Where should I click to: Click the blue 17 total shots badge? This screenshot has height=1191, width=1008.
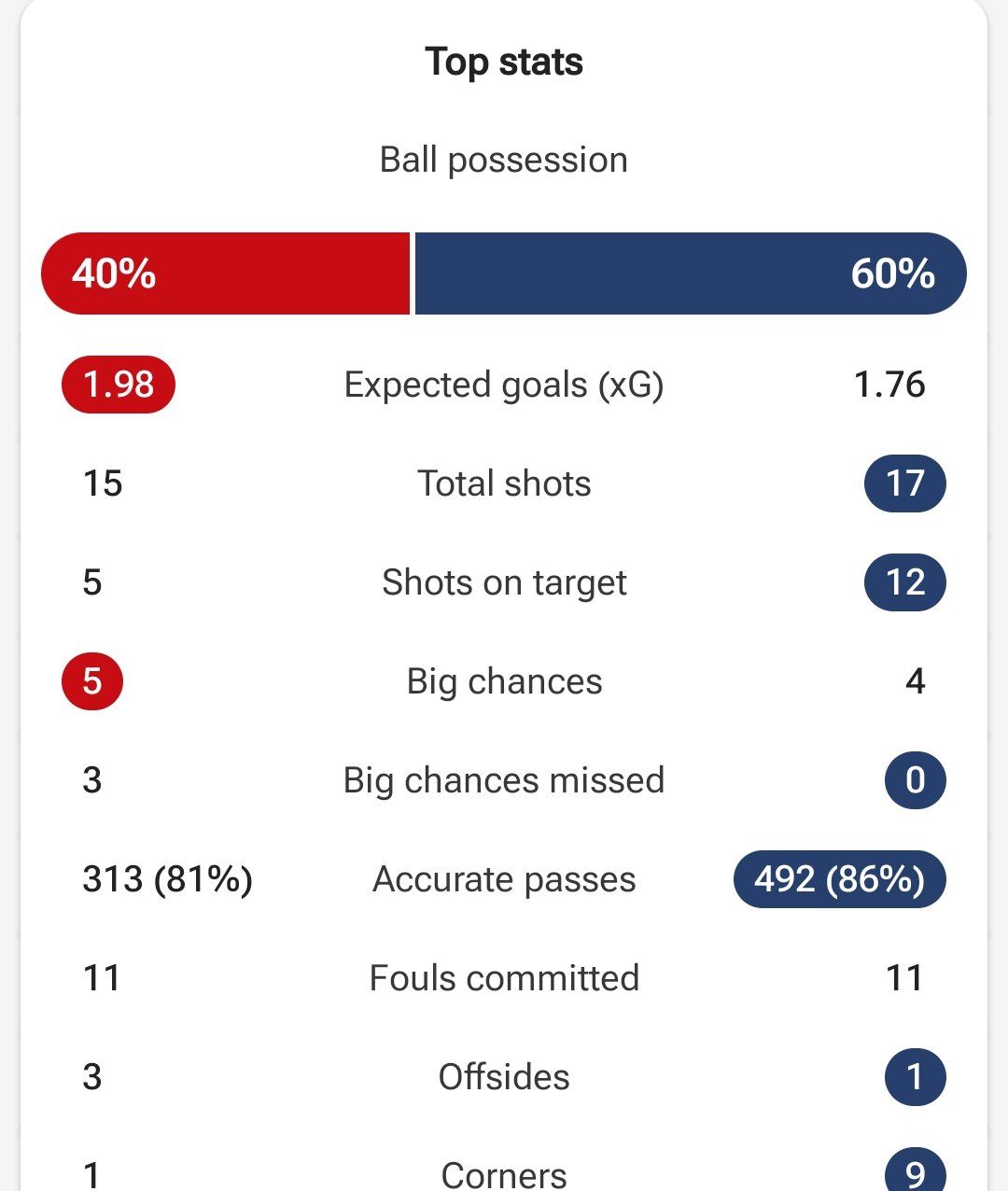pyautogui.click(x=905, y=483)
